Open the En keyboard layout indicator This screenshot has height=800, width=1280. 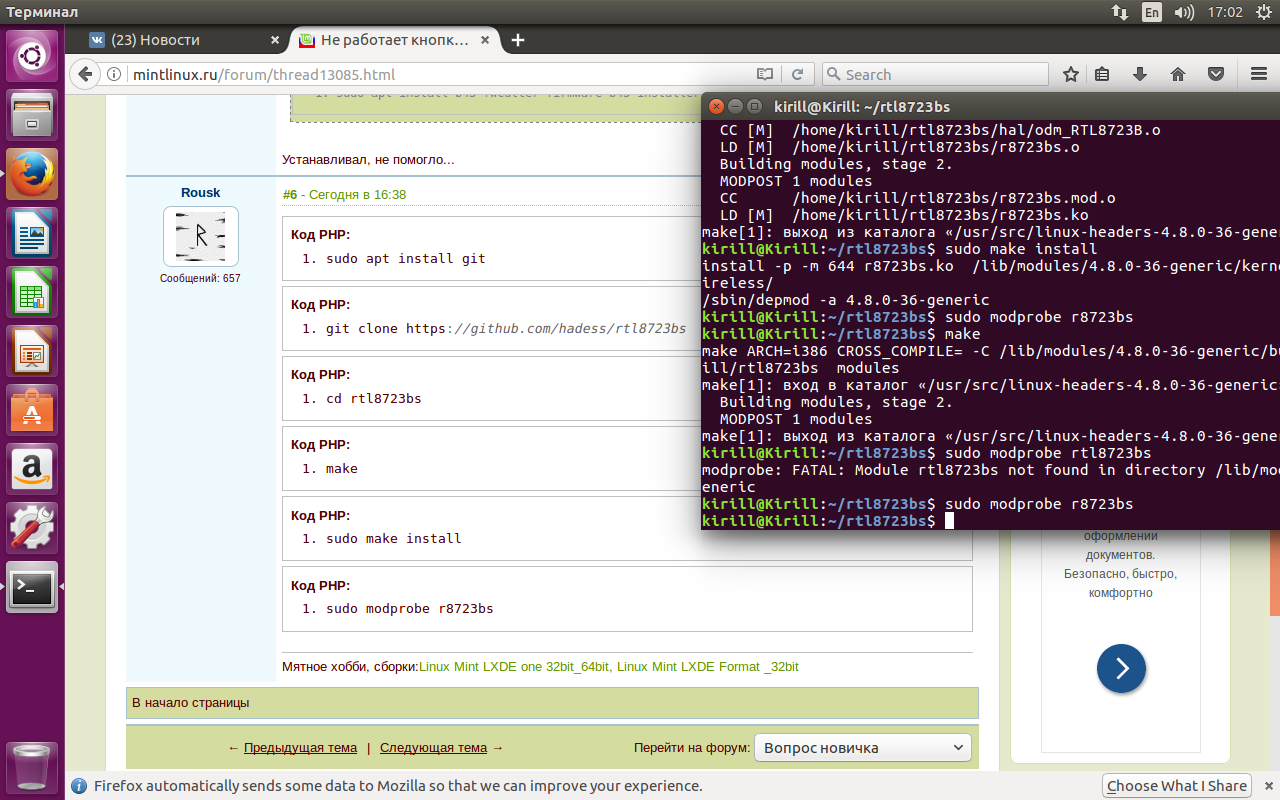[1152, 12]
